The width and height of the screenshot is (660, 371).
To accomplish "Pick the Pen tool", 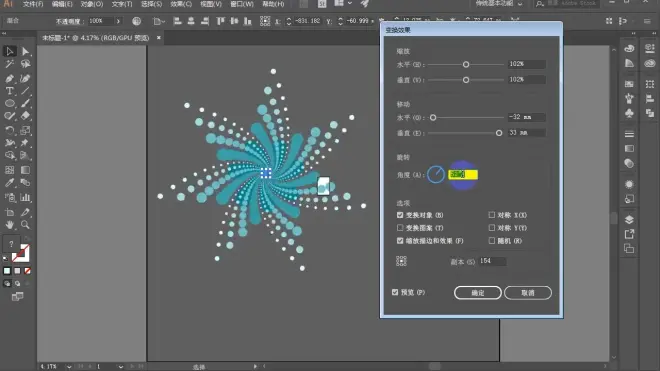I will (x=9, y=78).
